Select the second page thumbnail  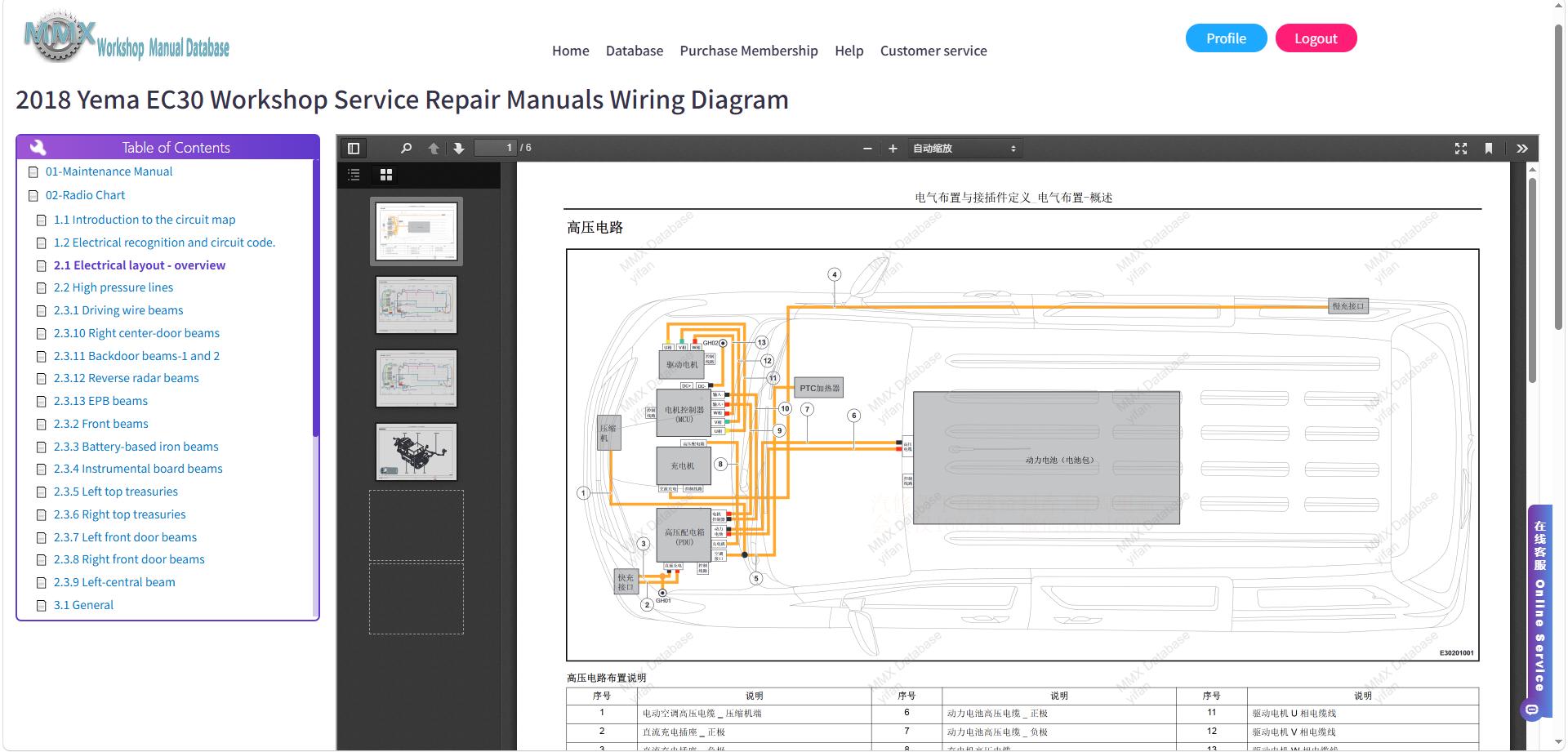coord(416,305)
